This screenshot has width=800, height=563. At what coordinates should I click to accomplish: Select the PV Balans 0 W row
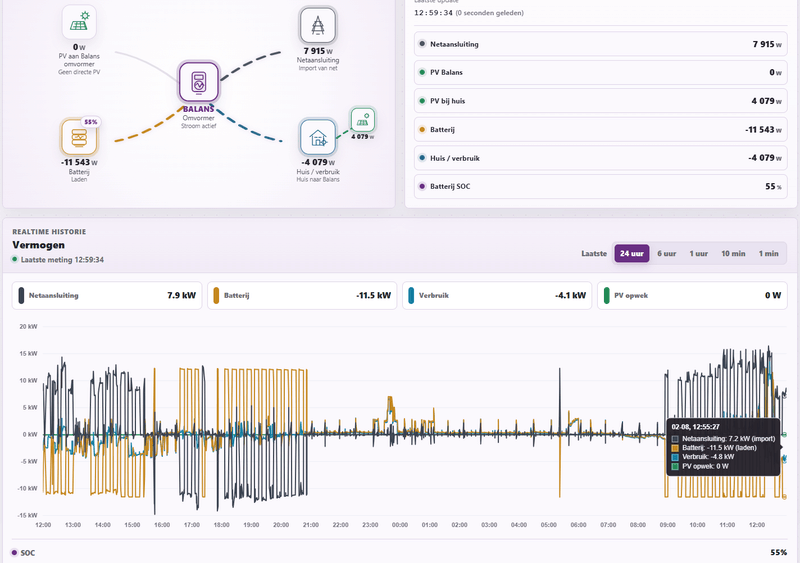click(x=601, y=72)
